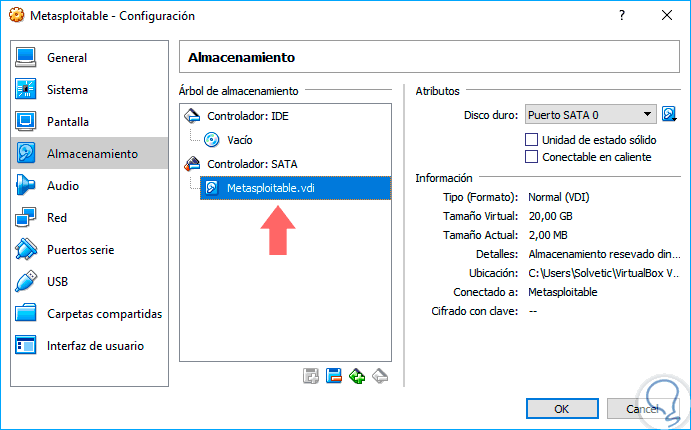Open the Puerto SATA 0 dropdown
Screen dimensions: 691x430
[x=591, y=115]
